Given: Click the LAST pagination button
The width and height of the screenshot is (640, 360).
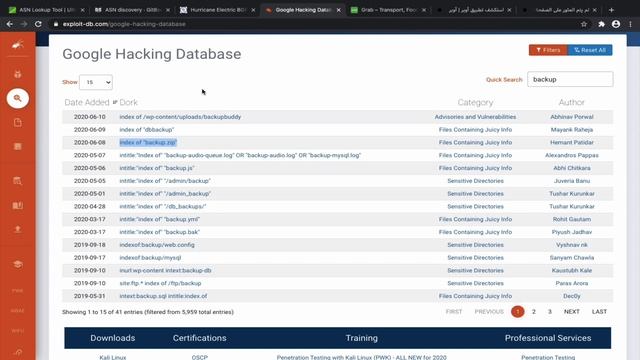Looking at the screenshot, I should tap(599, 311).
